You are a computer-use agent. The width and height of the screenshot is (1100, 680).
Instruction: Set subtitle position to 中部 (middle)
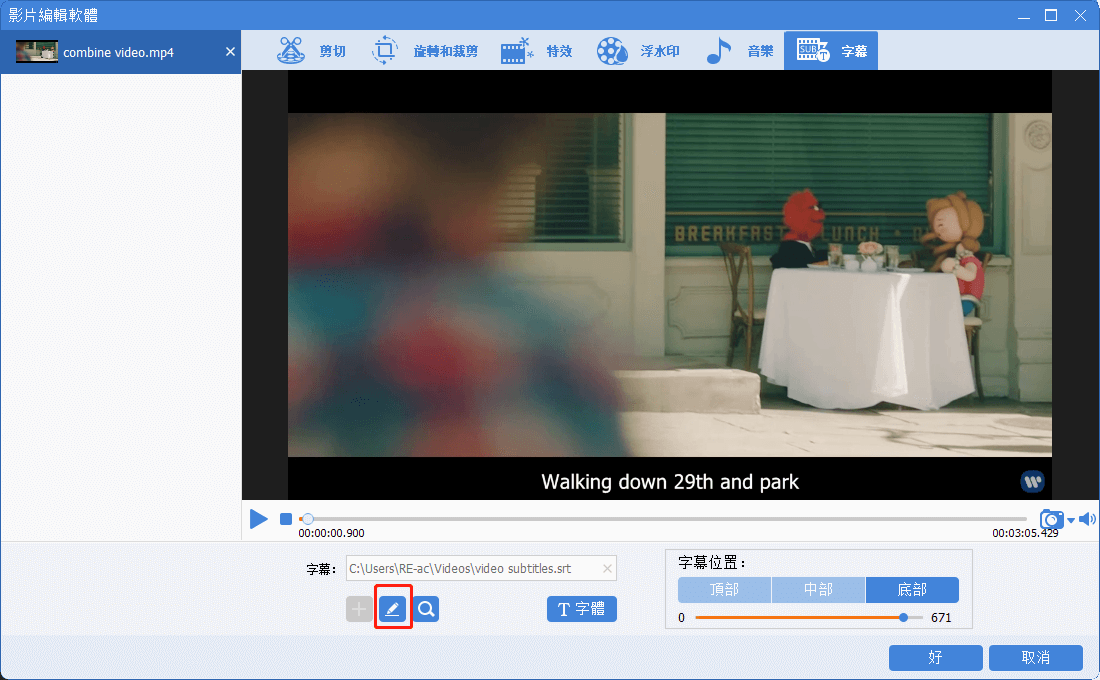819,590
